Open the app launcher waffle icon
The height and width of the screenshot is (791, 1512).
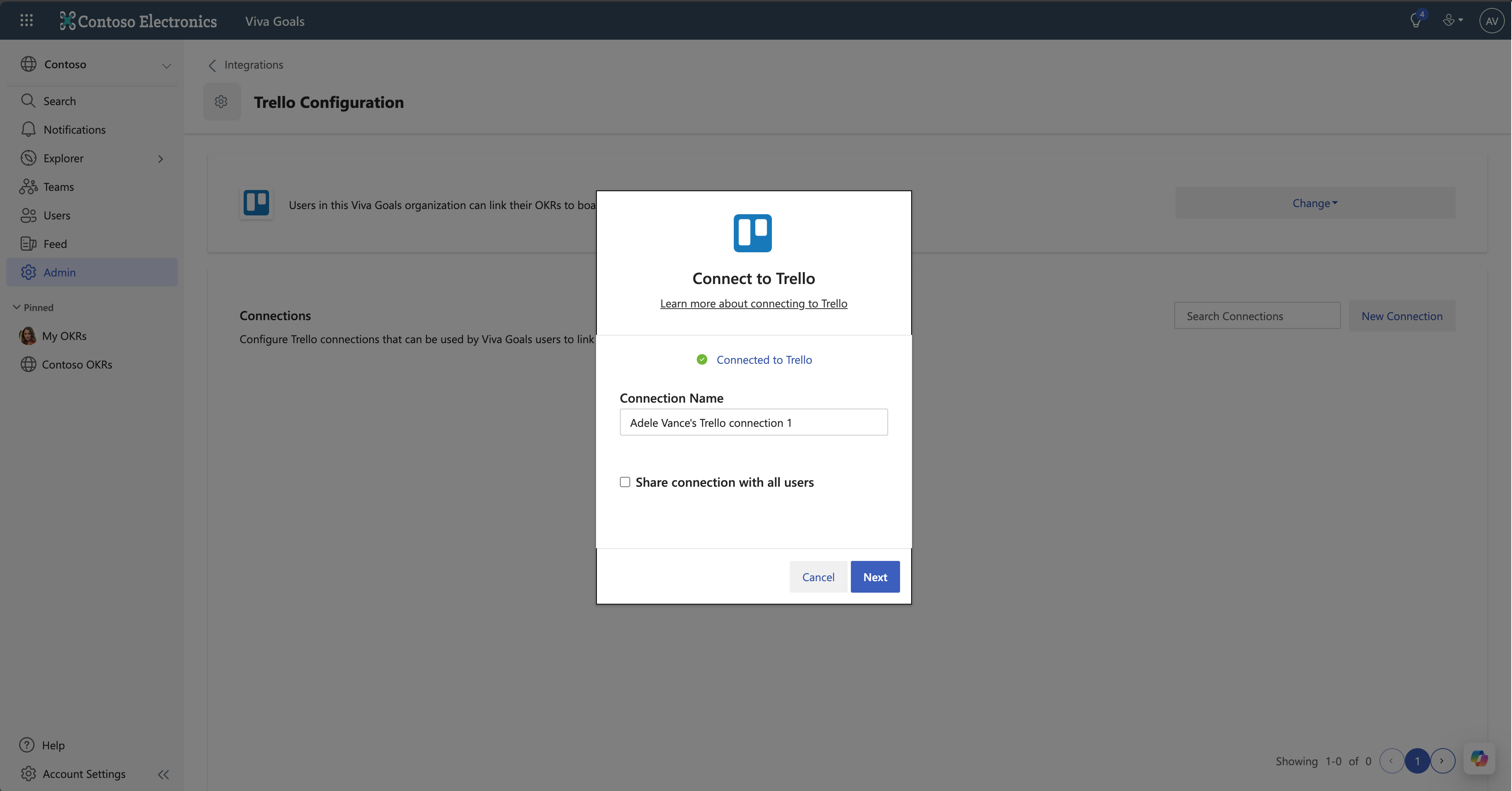[27, 21]
